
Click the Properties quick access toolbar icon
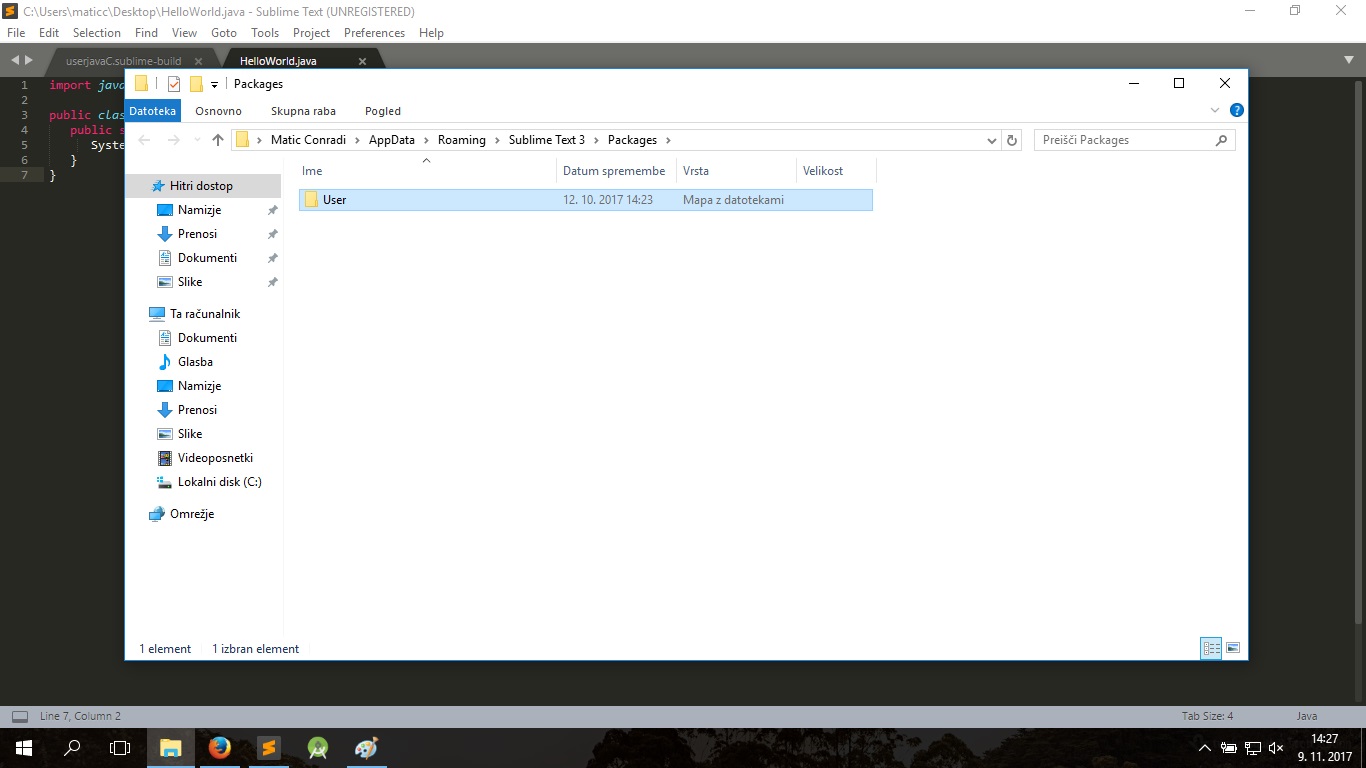174,84
